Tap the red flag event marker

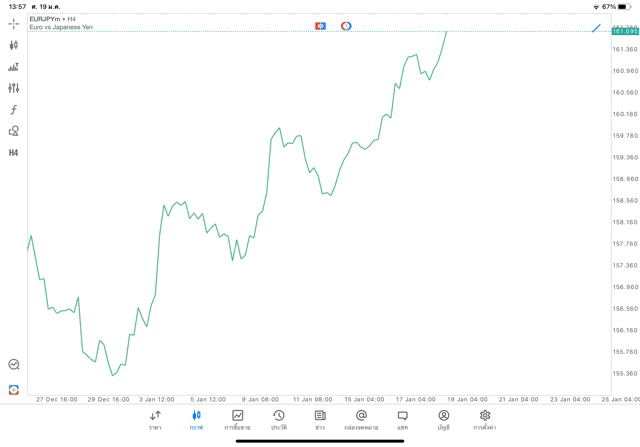click(320, 26)
